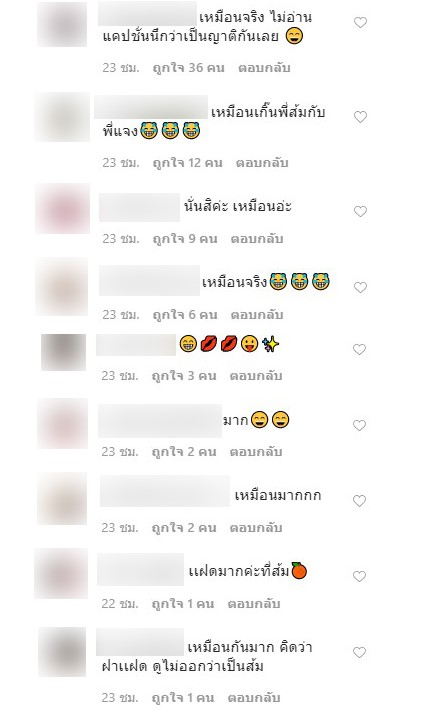Reply to the comment with 36 likes
437x713 pixels.
[264, 68]
